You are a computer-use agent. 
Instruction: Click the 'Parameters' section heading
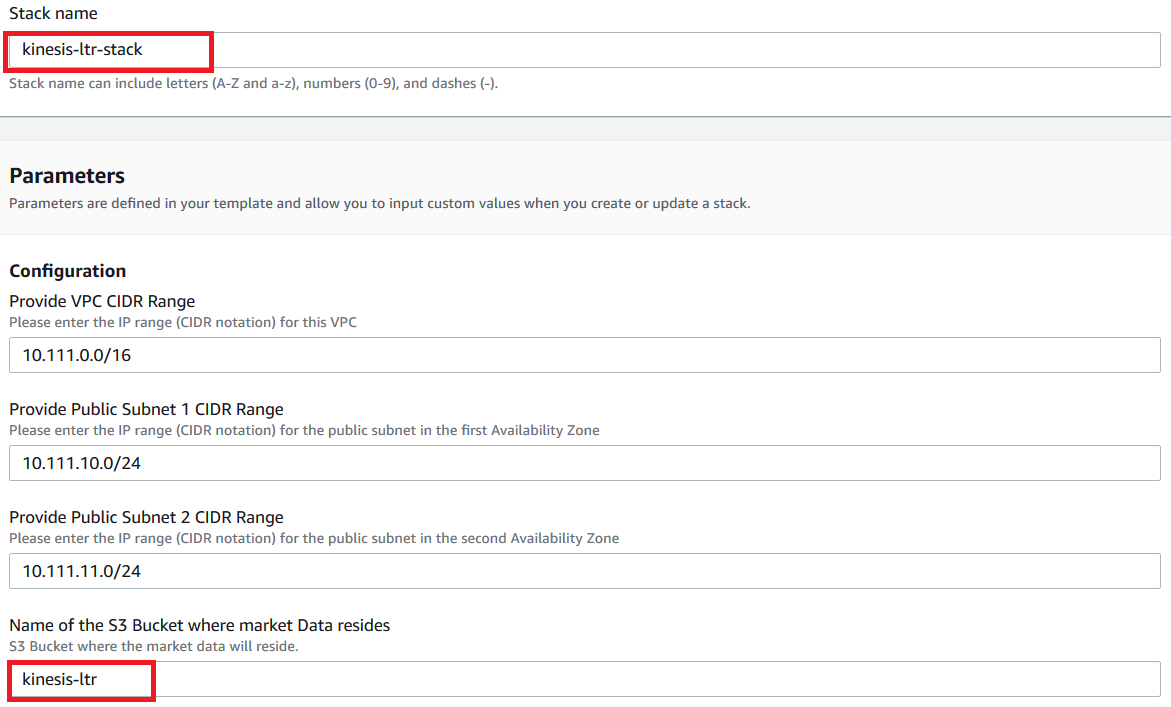67,175
